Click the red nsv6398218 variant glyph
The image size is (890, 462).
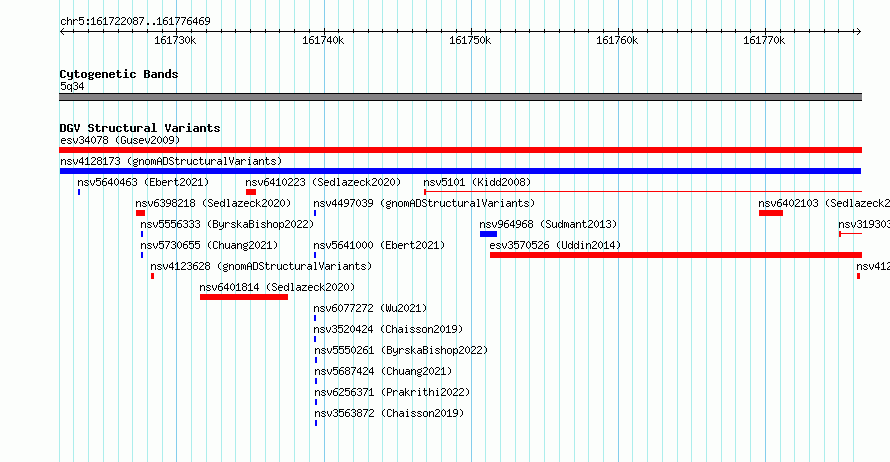pyautogui.click(x=140, y=213)
